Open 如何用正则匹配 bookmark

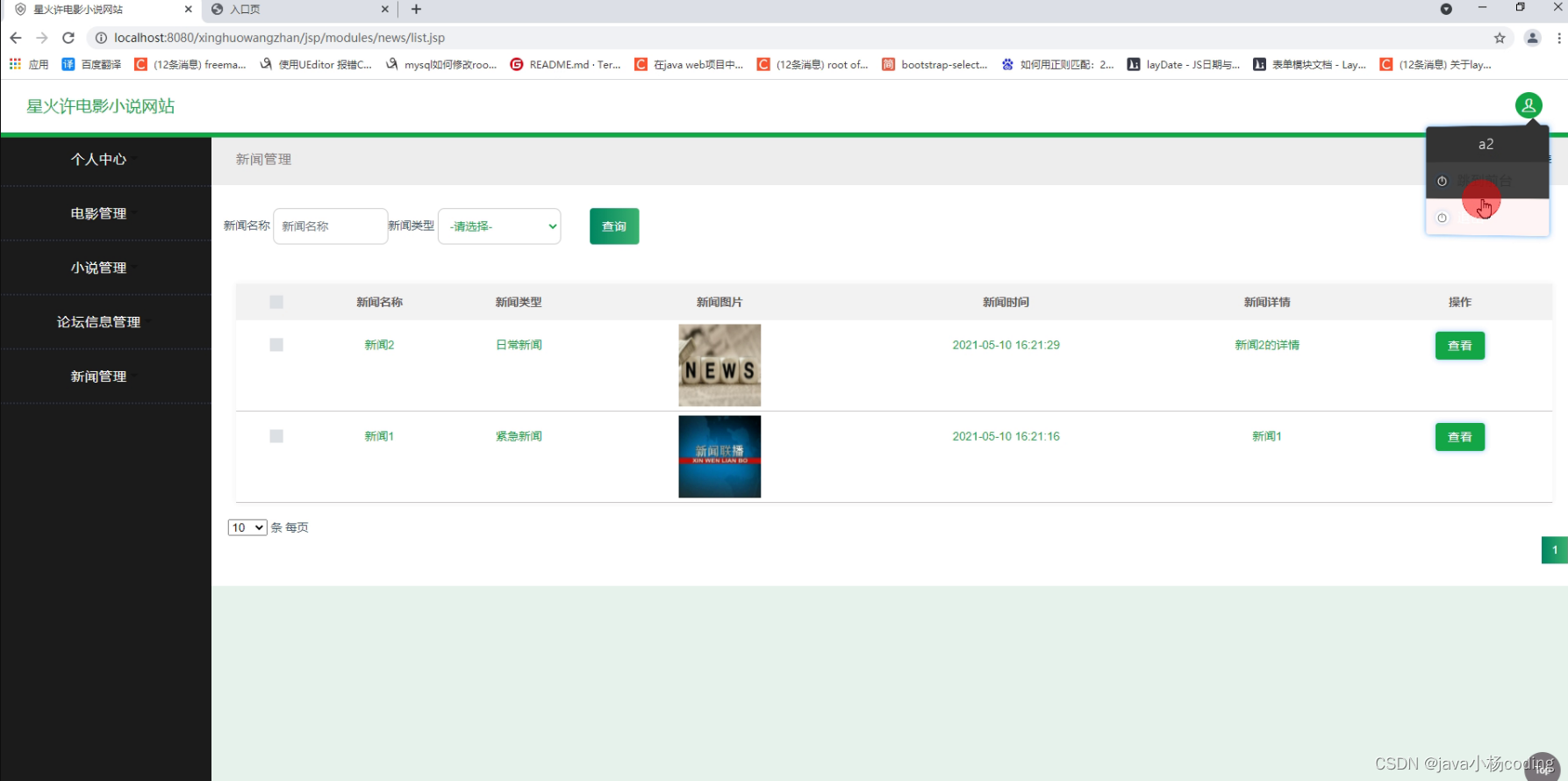1057,64
